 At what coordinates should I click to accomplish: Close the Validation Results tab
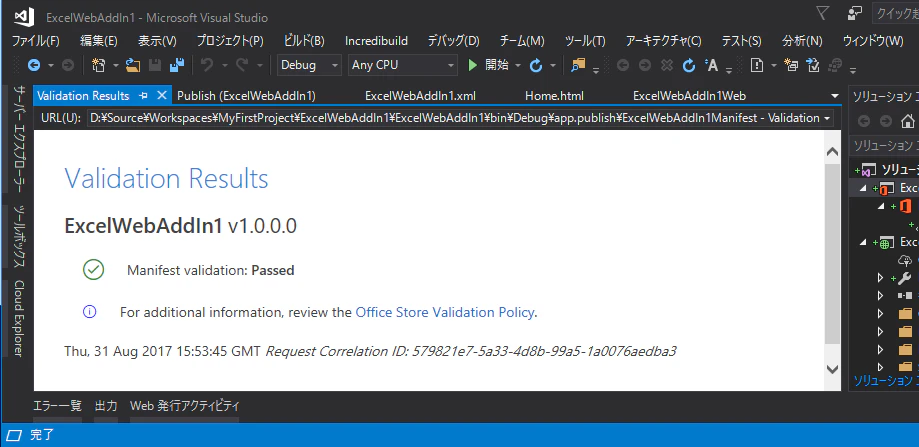pyautogui.click(x=162, y=95)
